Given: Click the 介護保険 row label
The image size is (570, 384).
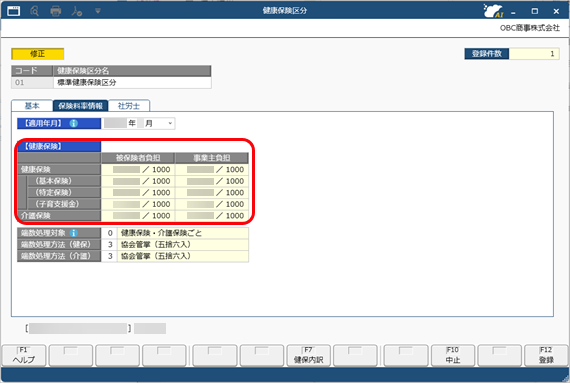Looking at the screenshot, I should click(59, 216).
